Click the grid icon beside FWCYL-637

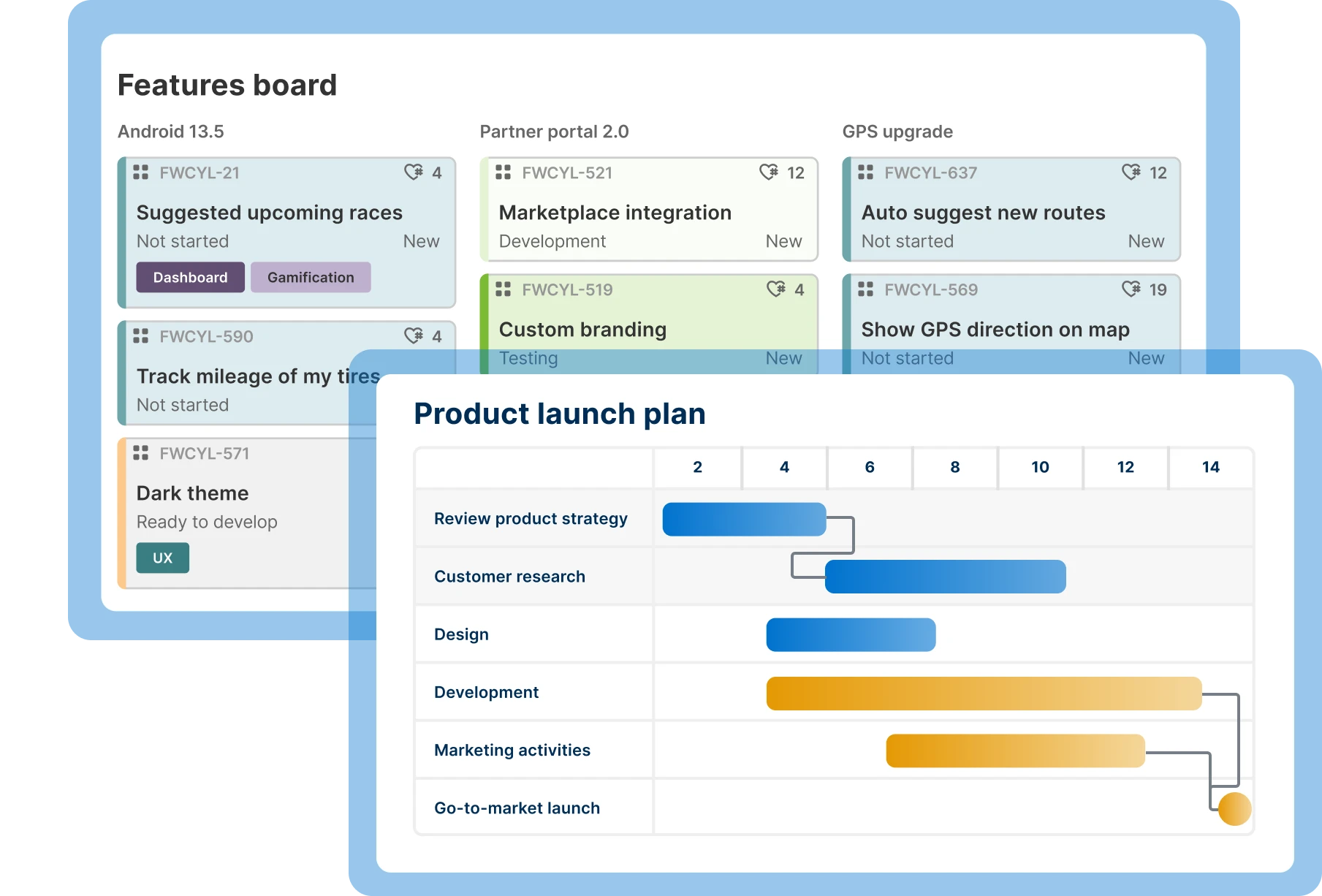click(x=866, y=172)
